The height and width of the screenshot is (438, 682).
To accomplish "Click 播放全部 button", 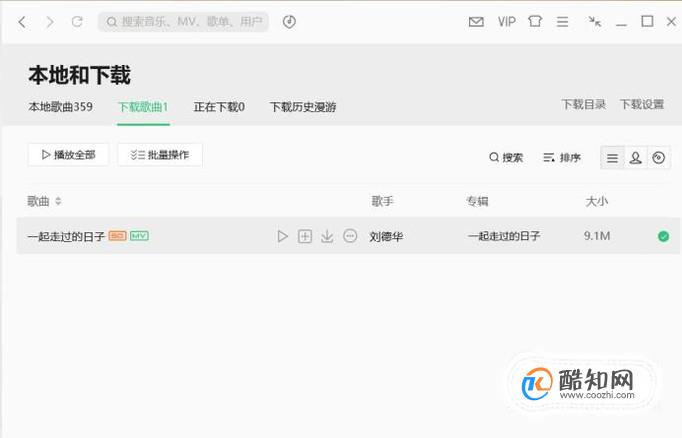I will [x=68, y=155].
